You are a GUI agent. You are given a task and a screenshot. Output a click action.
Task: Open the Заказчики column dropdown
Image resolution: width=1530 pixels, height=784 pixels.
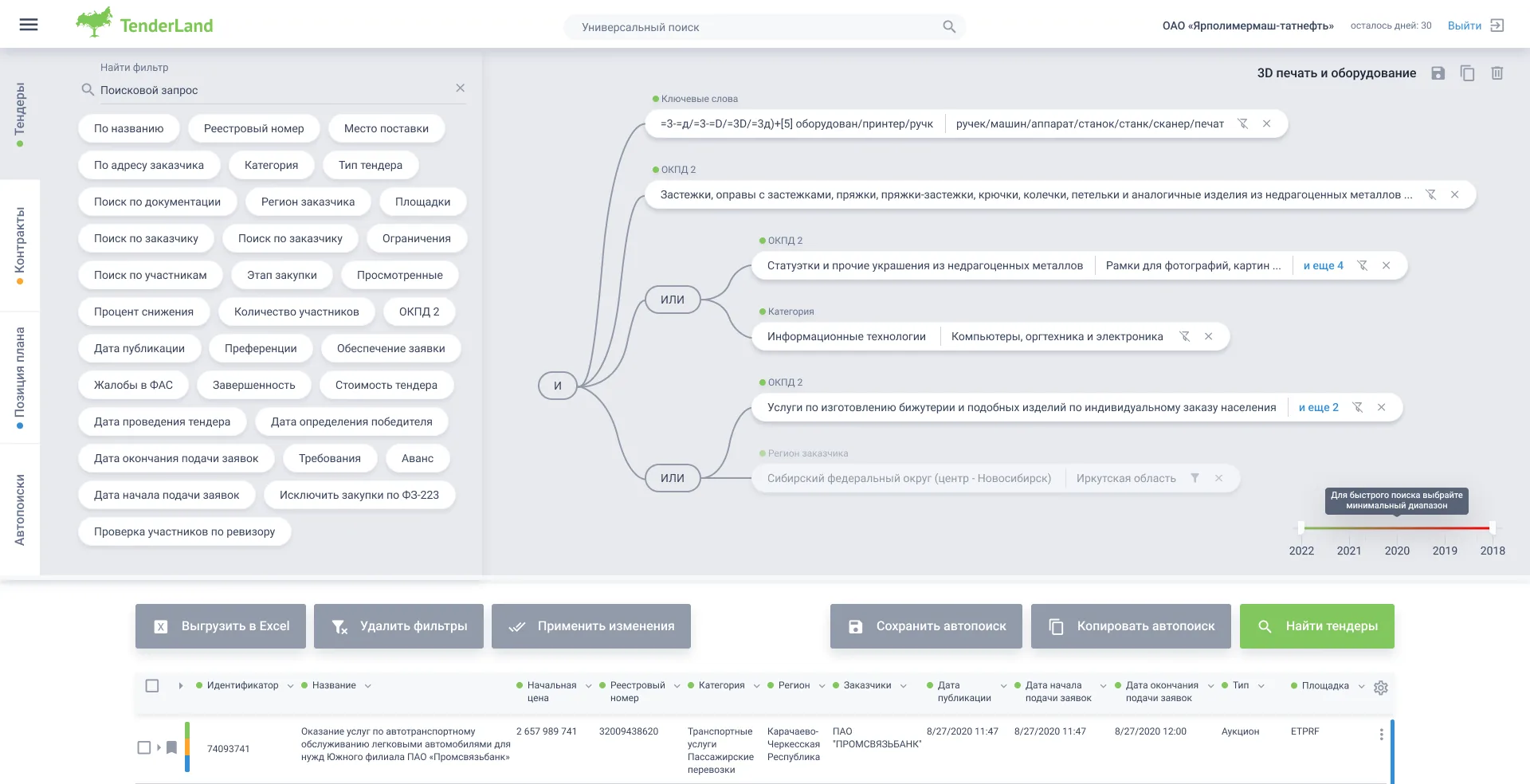click(903, 686)
